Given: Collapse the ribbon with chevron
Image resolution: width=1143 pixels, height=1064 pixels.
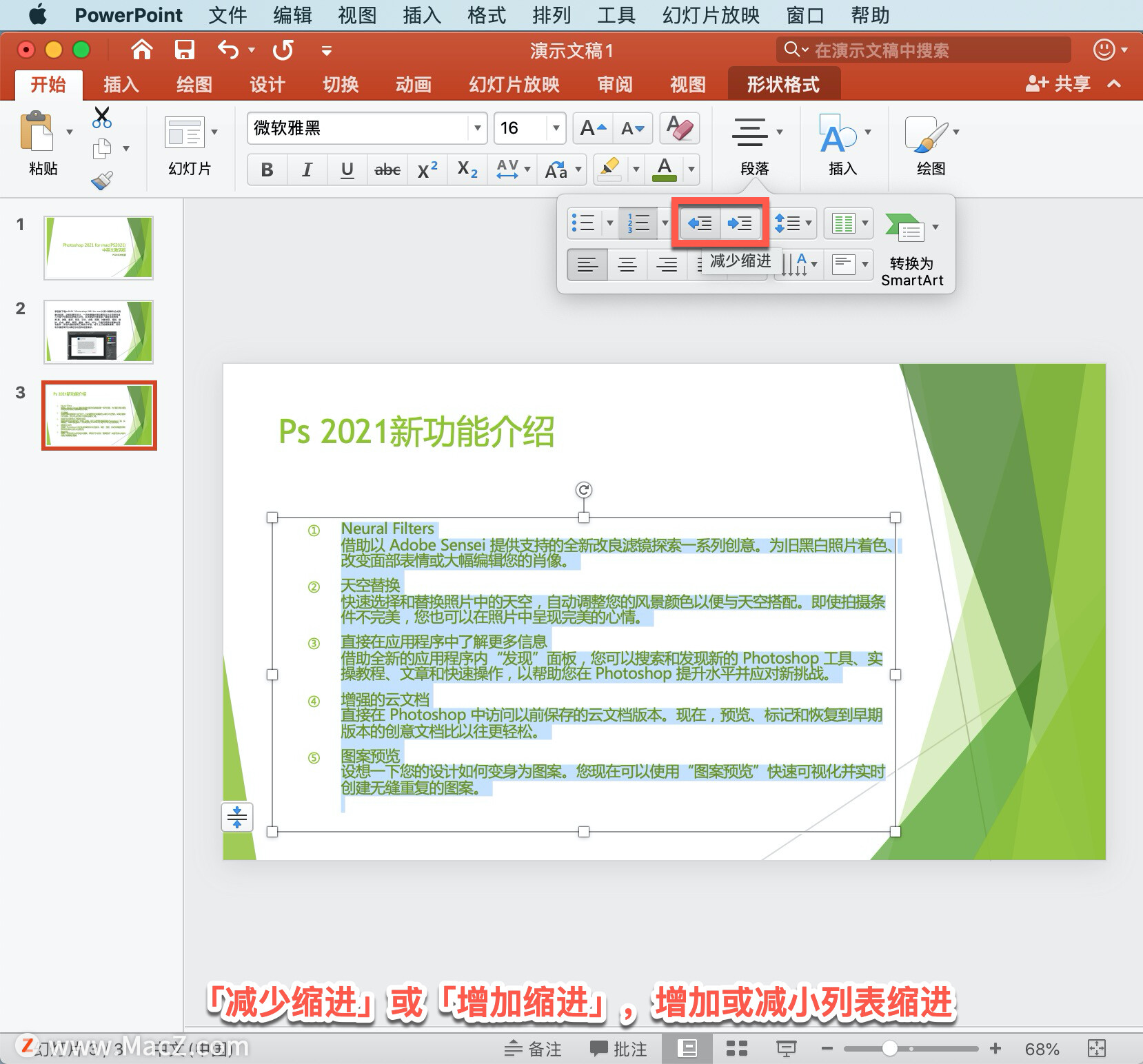Looking at the screenshot, I should tap(1114, 85).
